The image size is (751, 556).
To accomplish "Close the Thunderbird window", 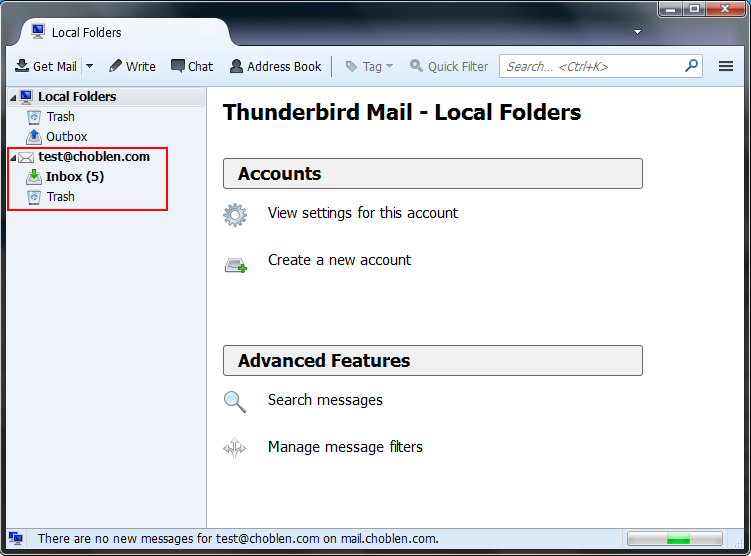I will point(726,9).
